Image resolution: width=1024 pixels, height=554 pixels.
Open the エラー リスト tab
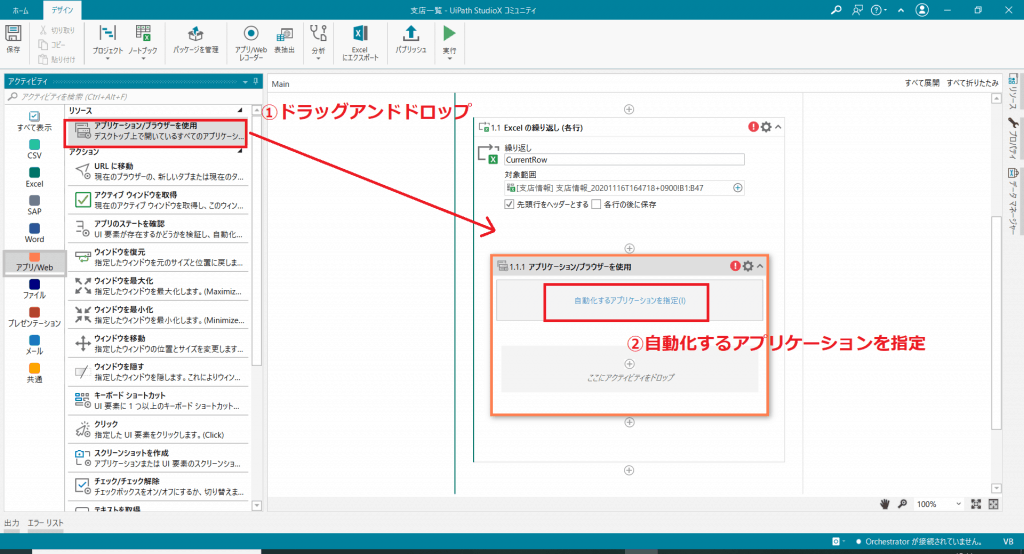pyautogui.click(x=46, y=523)
